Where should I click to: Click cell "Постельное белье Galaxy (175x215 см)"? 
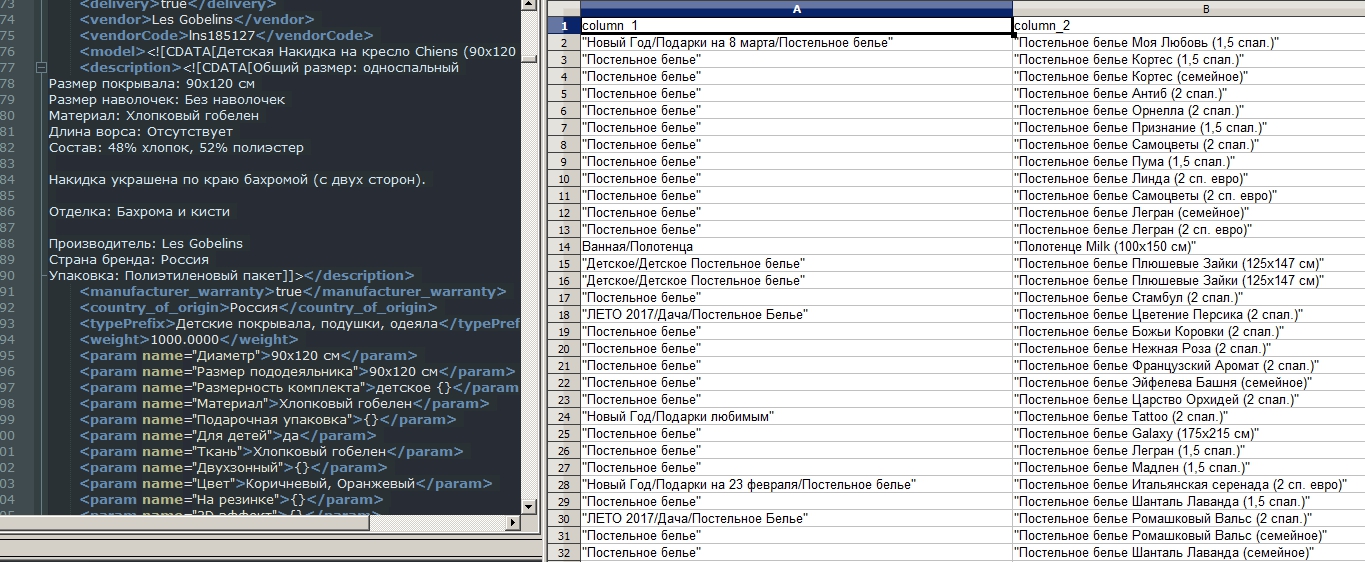(x=1189, y=434)
